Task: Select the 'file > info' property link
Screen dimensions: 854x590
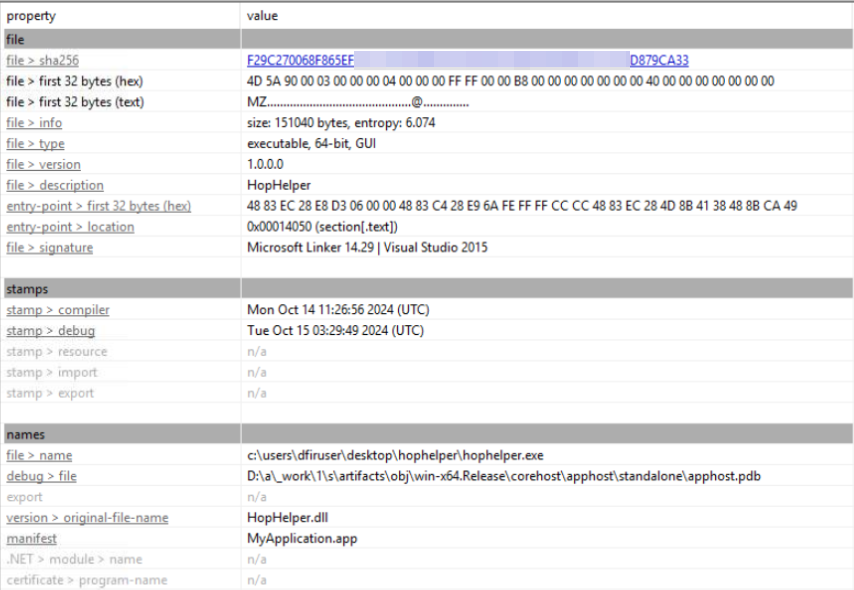Action: click(x=34, y=123)
